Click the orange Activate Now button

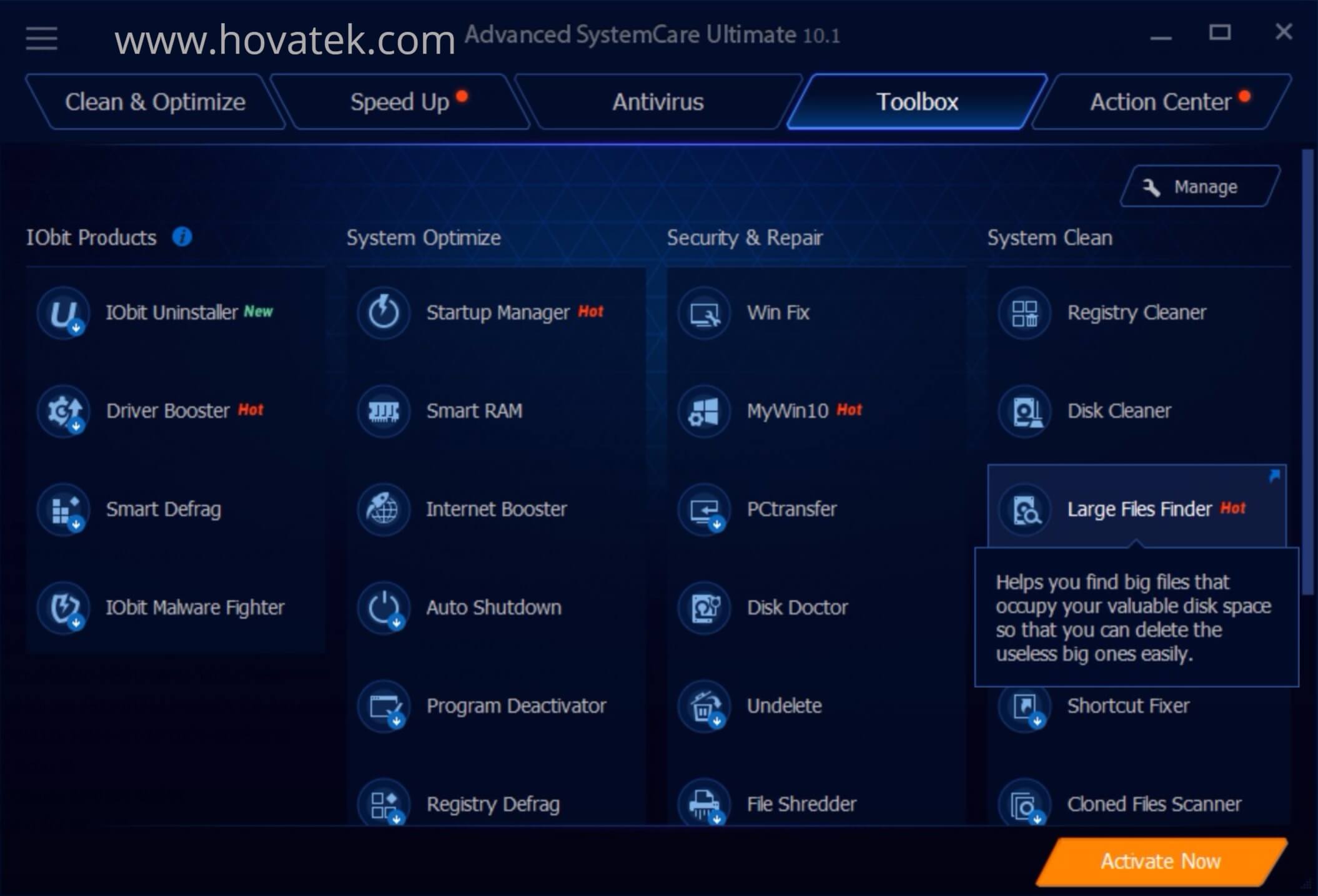(x=1161, y=862)
